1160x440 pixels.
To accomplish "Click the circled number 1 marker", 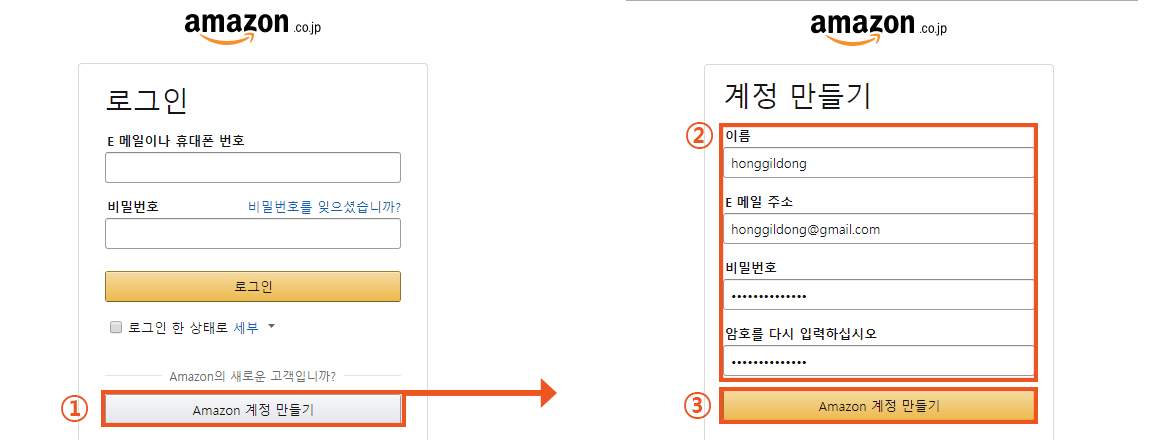I will (x=75, y=409).
